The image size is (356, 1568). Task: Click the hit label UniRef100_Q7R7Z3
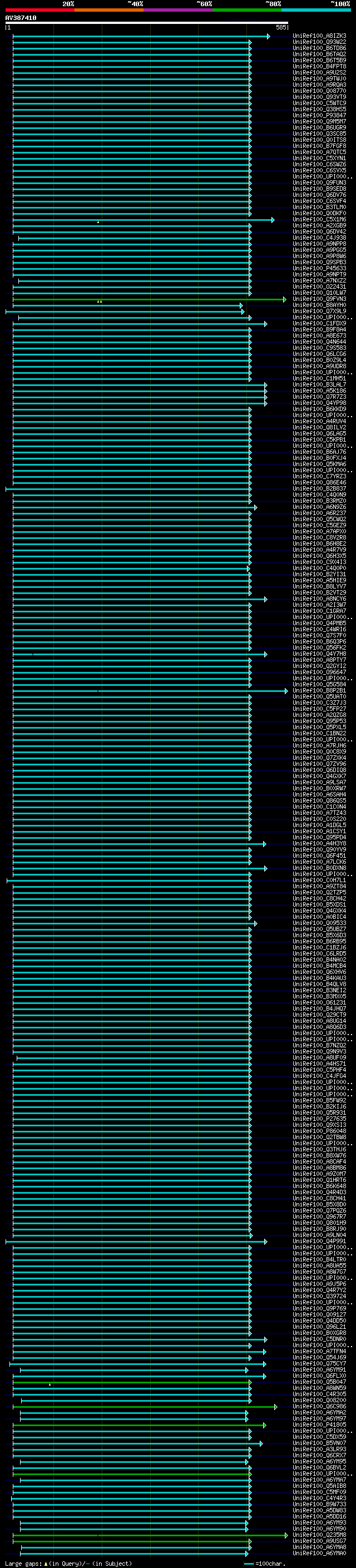tap(319, 398)
